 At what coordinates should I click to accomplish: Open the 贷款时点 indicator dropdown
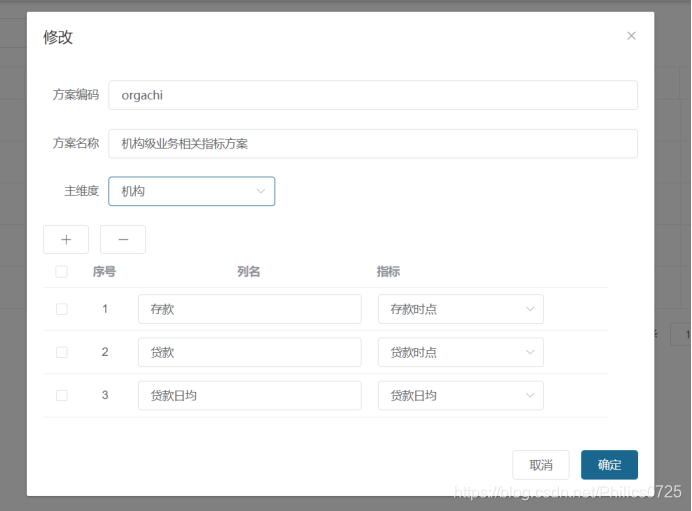pyautogui.click(x=460, y=352)
